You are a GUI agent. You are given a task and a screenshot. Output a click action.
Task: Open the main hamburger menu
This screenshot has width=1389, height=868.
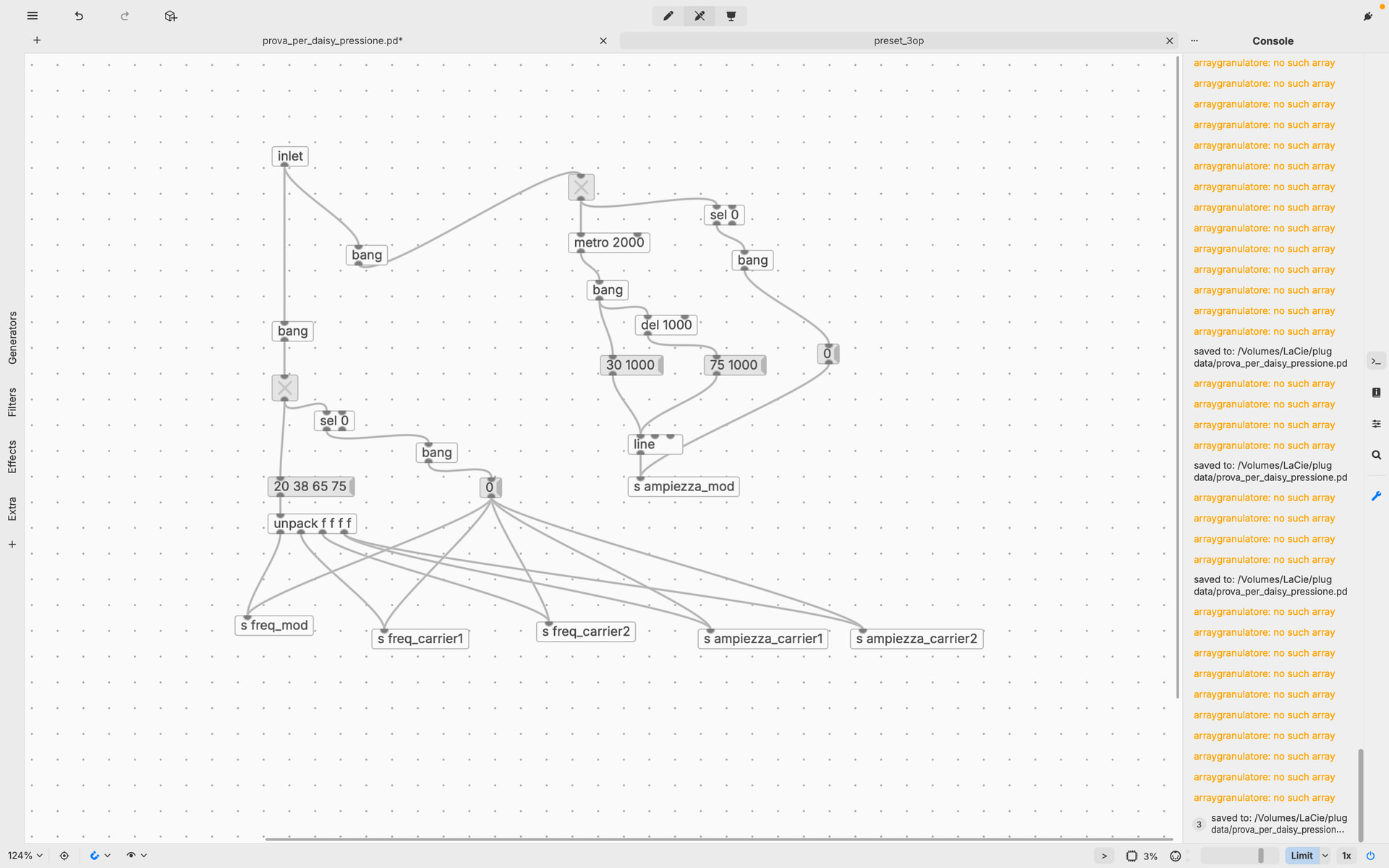[32, 16]
